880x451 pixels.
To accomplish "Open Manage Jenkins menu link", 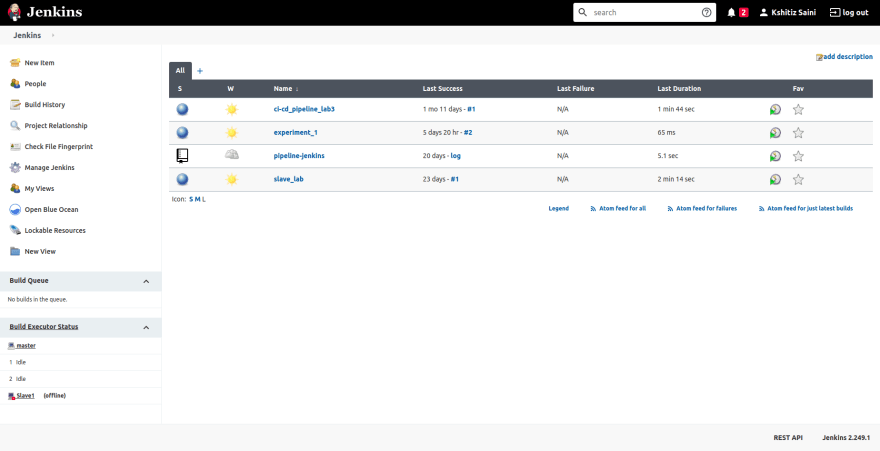I will point(49,168).
